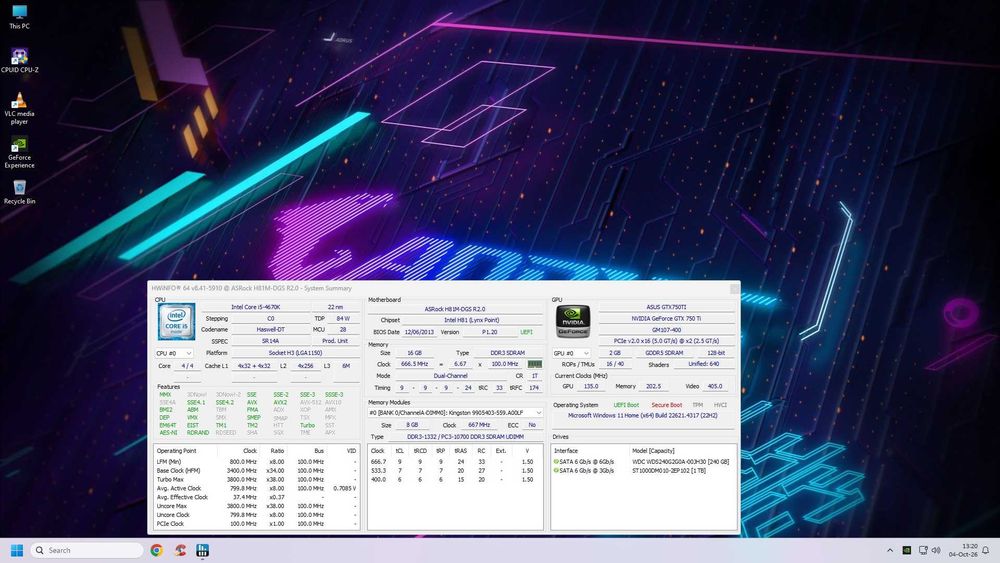Select the PCIe Clock row

[x=257, y=524]
